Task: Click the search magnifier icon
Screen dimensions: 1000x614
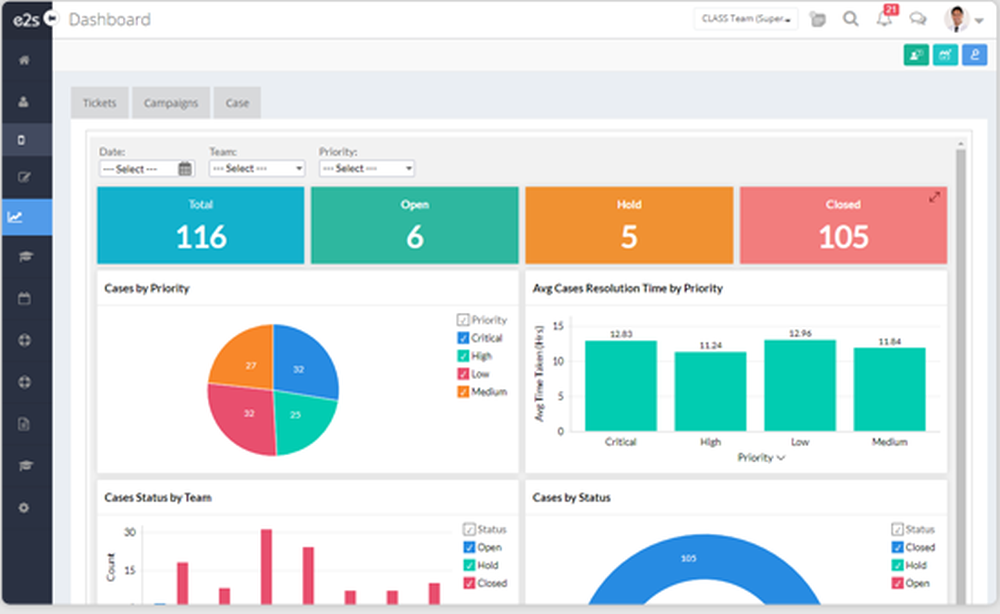Action: pos(850,19)
